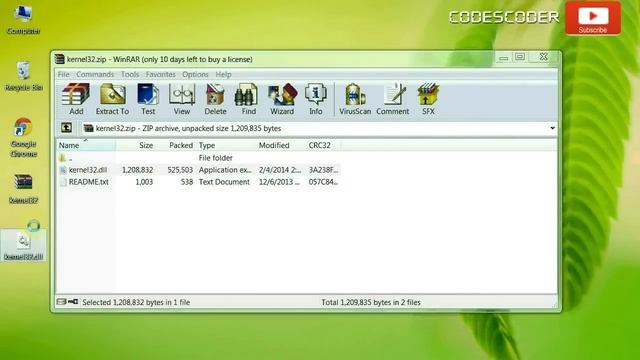640x360 pixels.
Task: Select Google Chrome desktop shortcut
Action: [23, 138]
